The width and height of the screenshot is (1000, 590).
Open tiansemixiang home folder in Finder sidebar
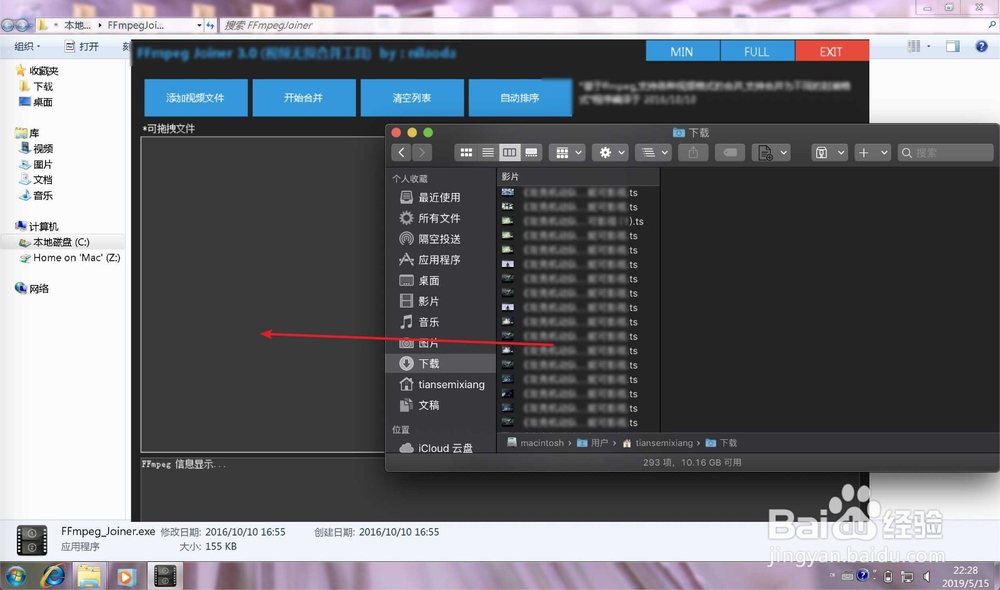click(440, 385)
